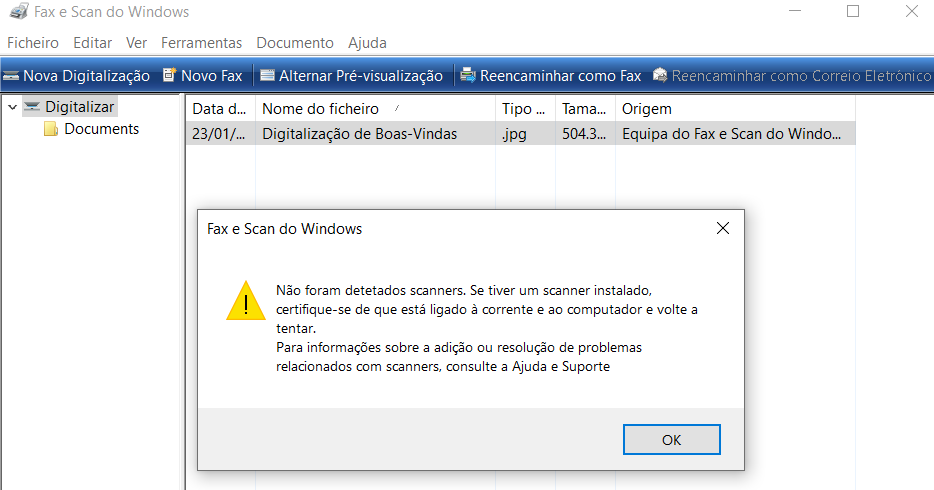The image size is (934, 490).
Task: Click the yellow warning triangle icon
Action: coord(246,301)
